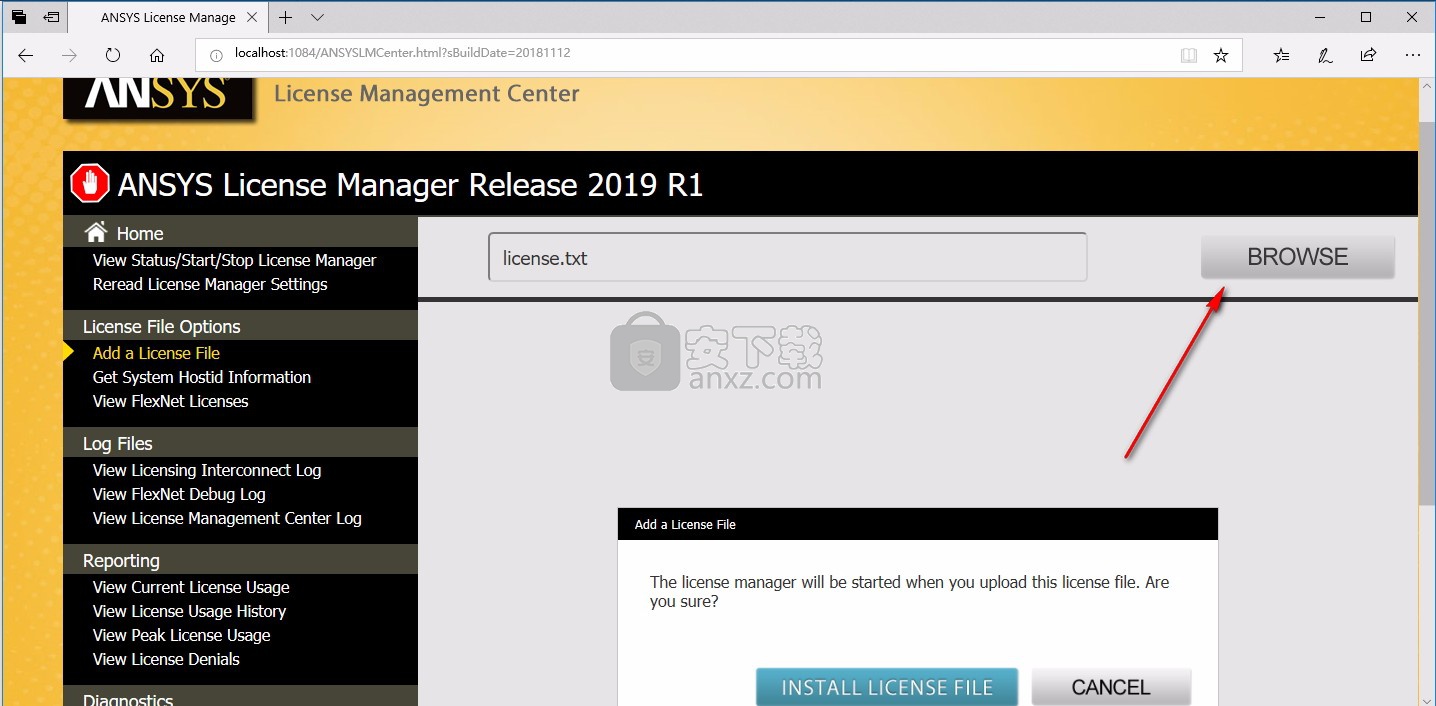
Task: Reload the page with refresh icon
Action: click(x=113, y=55)
